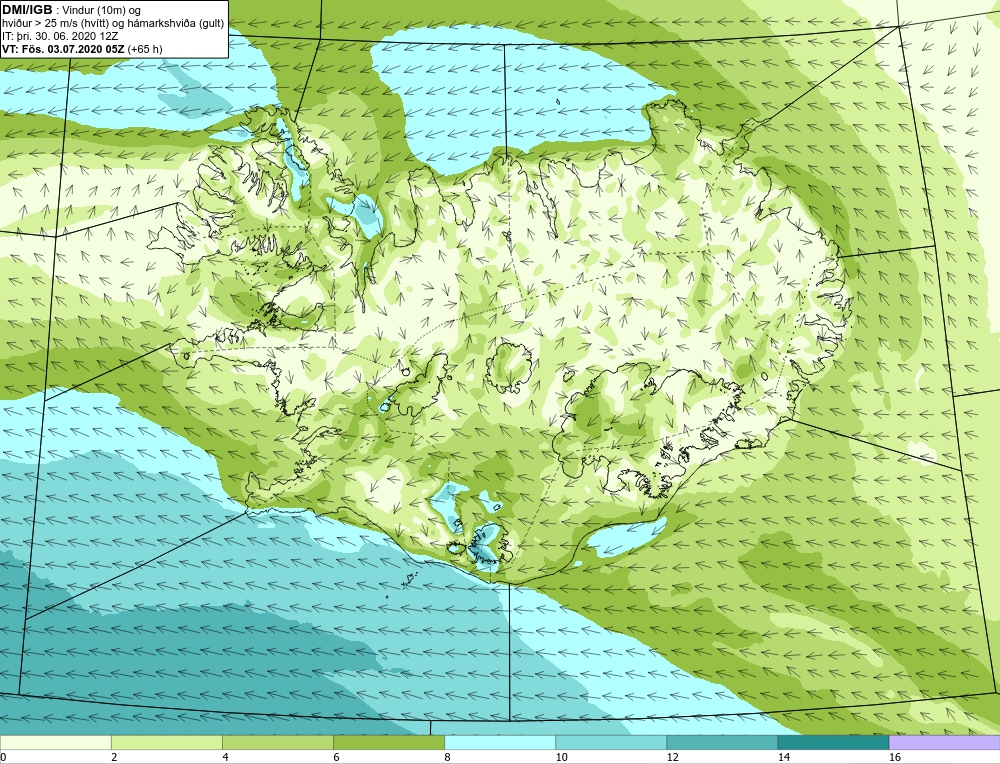
Task: Click the 0–2 m/s pale yellow legend swatch
Action: pyautogui.click(x=55, y=742)
